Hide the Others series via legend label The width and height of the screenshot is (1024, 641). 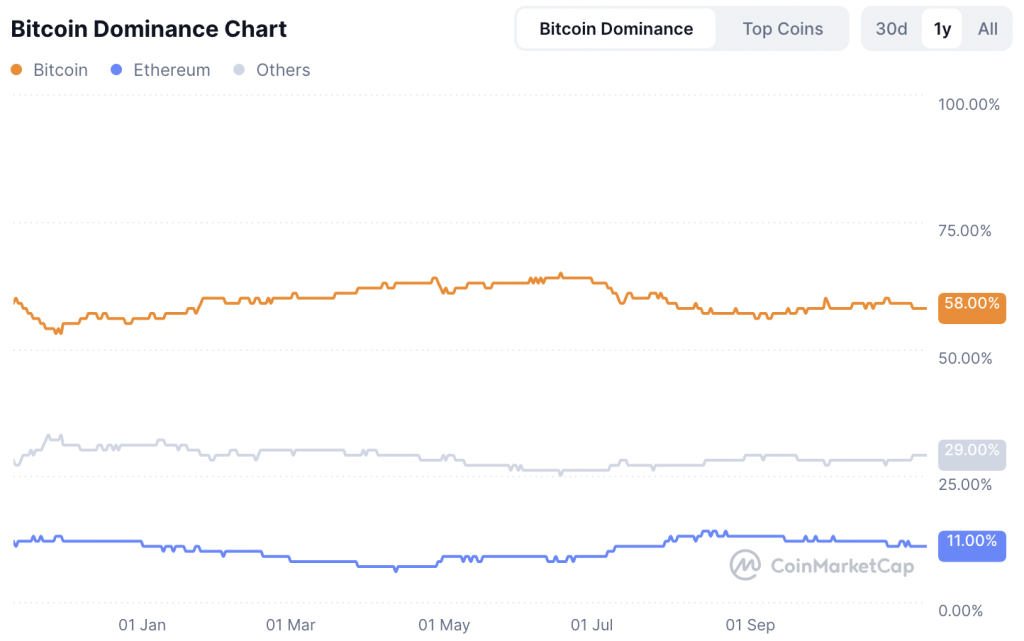283,70
